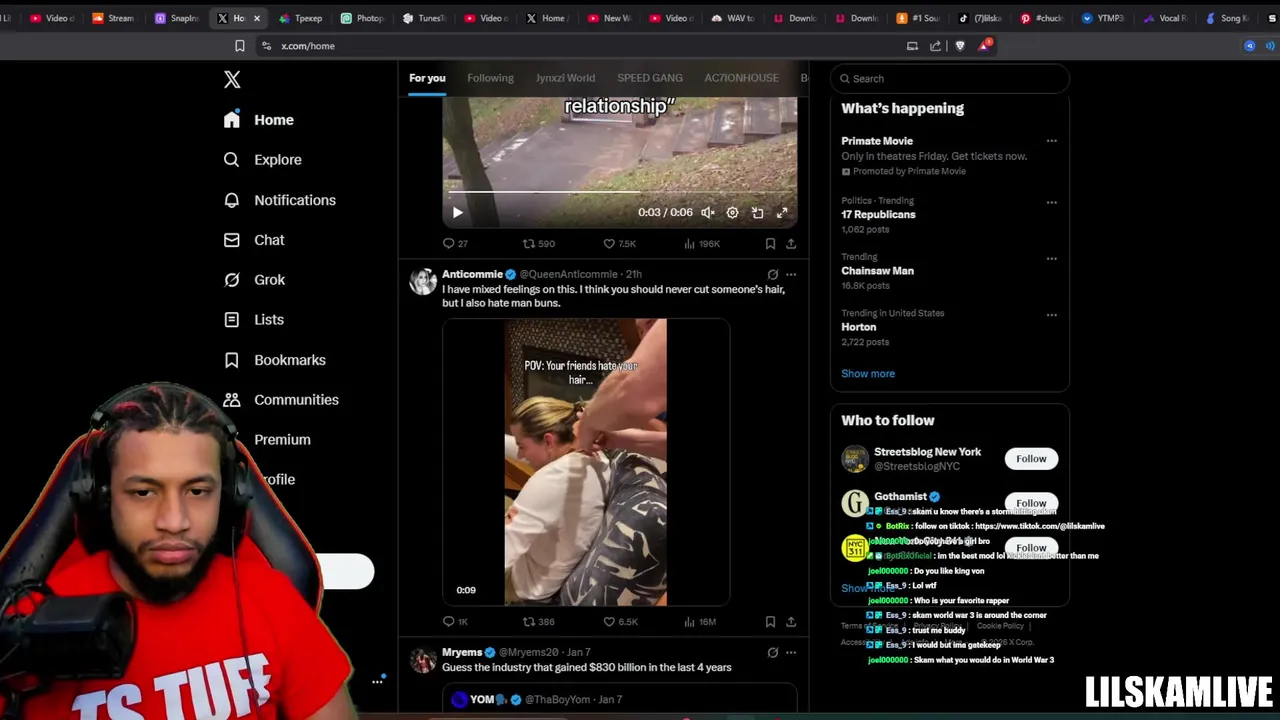Show more trending topics
This screenshot has height=720, width=1280.
pyautogui.click(x=868, y=374)
